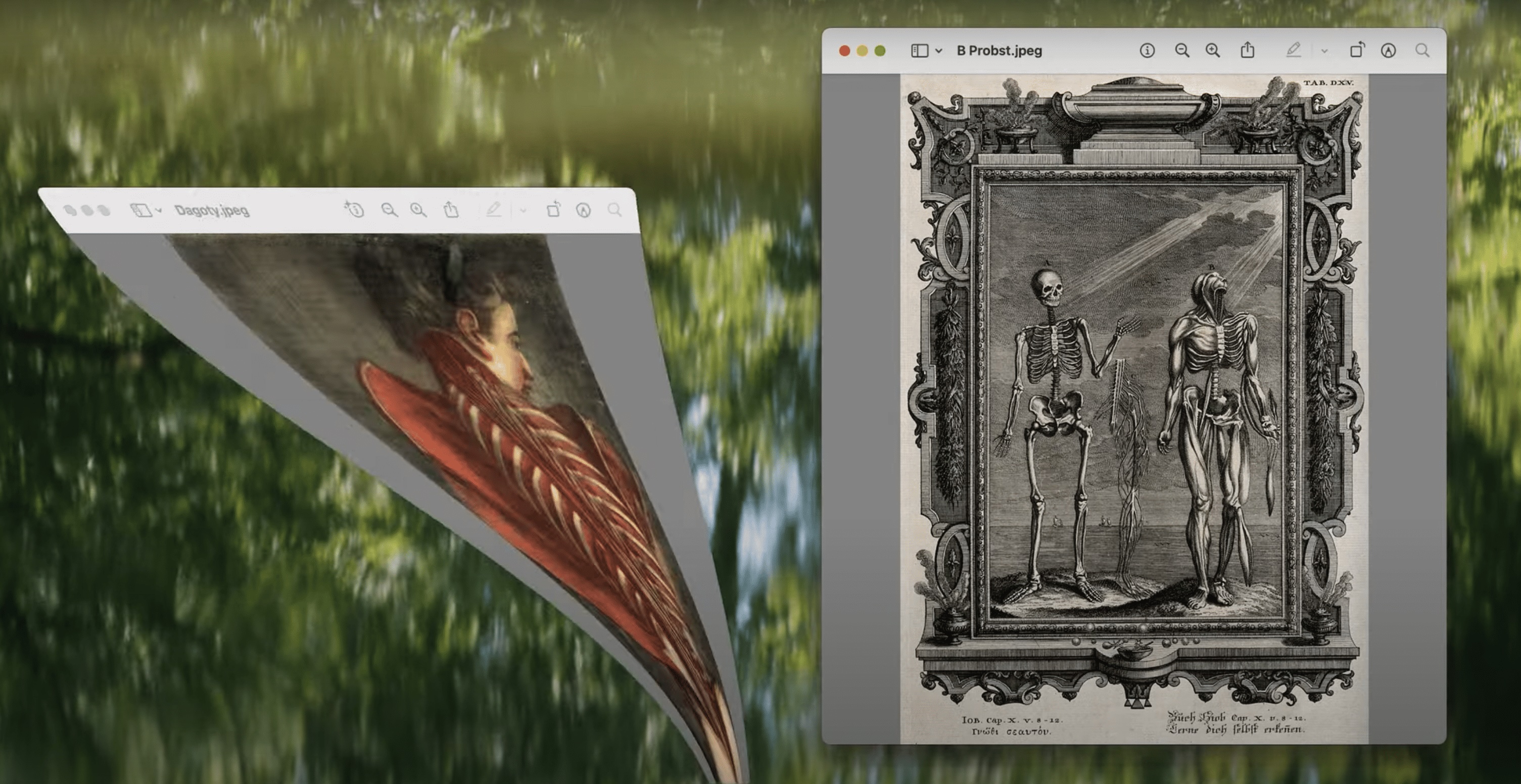
Task: Toggle Markup toolbar in B Probst window
Action: point(1388,51)
